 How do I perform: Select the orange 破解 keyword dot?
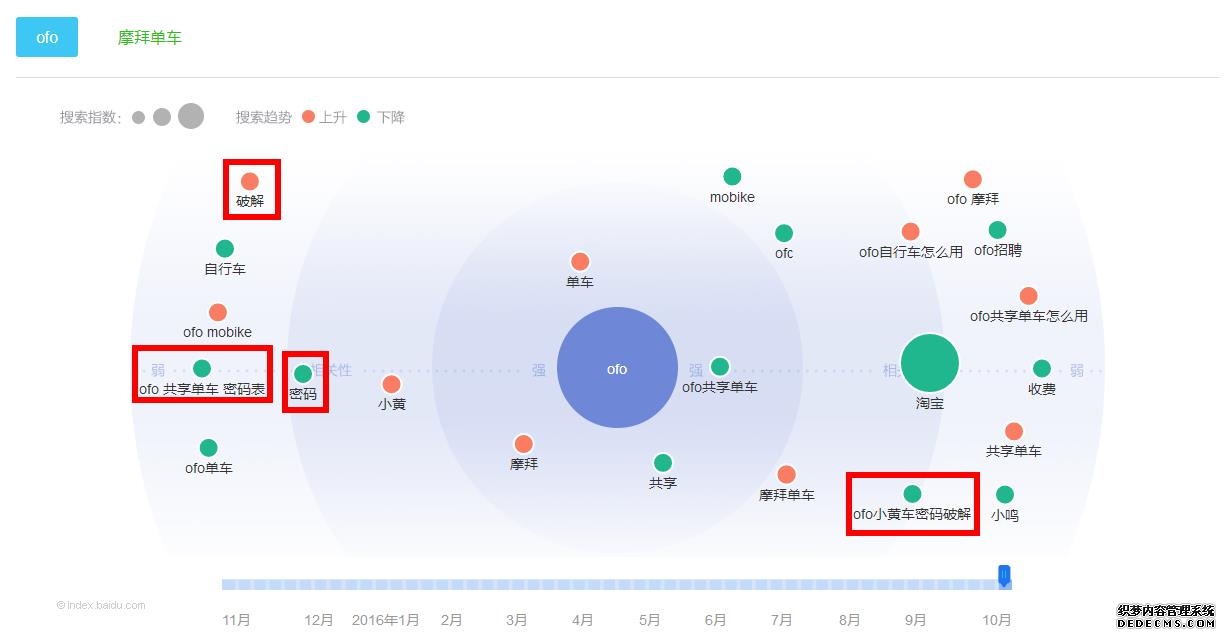(x=249, y=181)
